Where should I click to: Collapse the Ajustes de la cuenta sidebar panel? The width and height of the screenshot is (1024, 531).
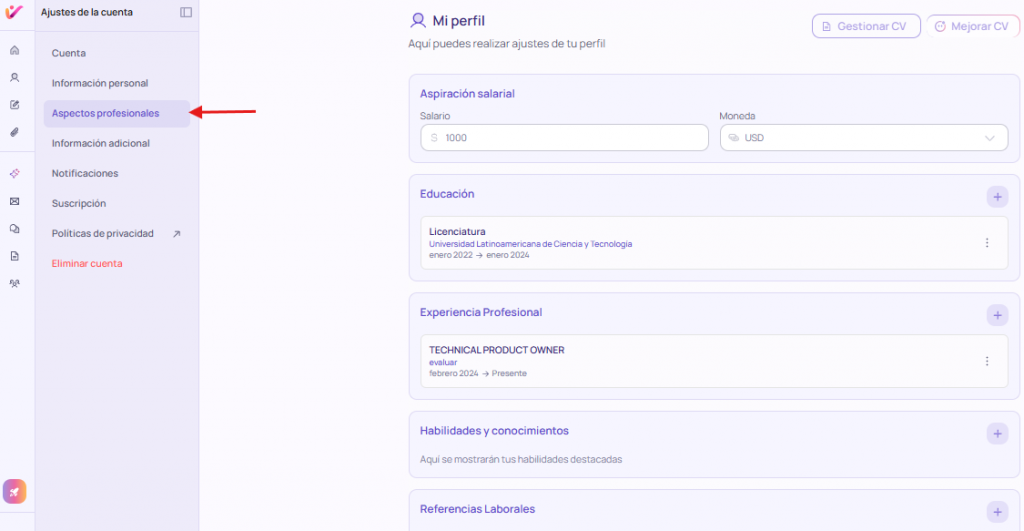[186, 12]
